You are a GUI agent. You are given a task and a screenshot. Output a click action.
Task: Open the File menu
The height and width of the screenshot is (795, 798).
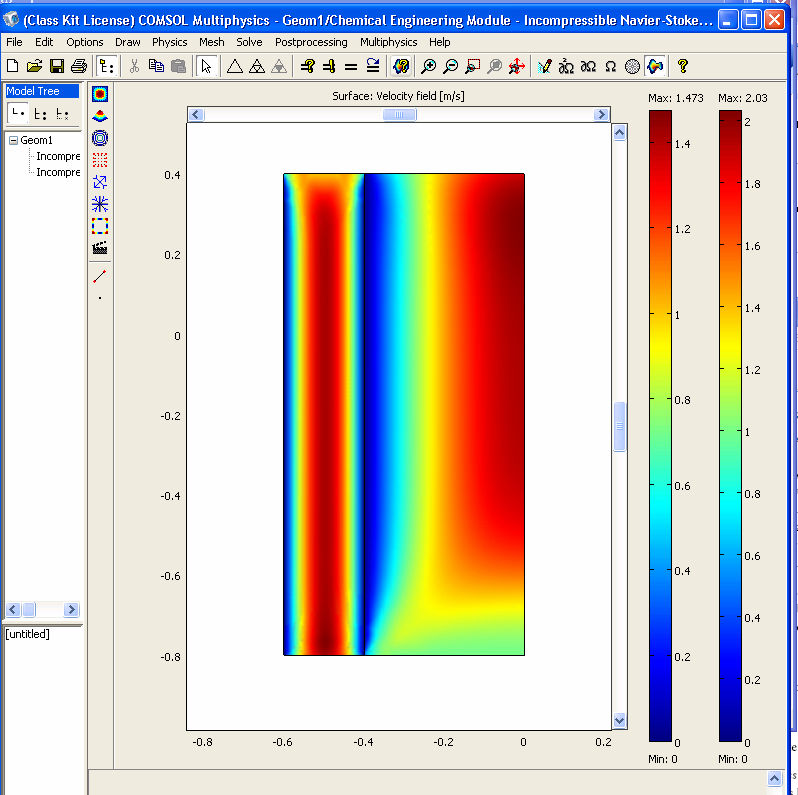coord(14,42)
